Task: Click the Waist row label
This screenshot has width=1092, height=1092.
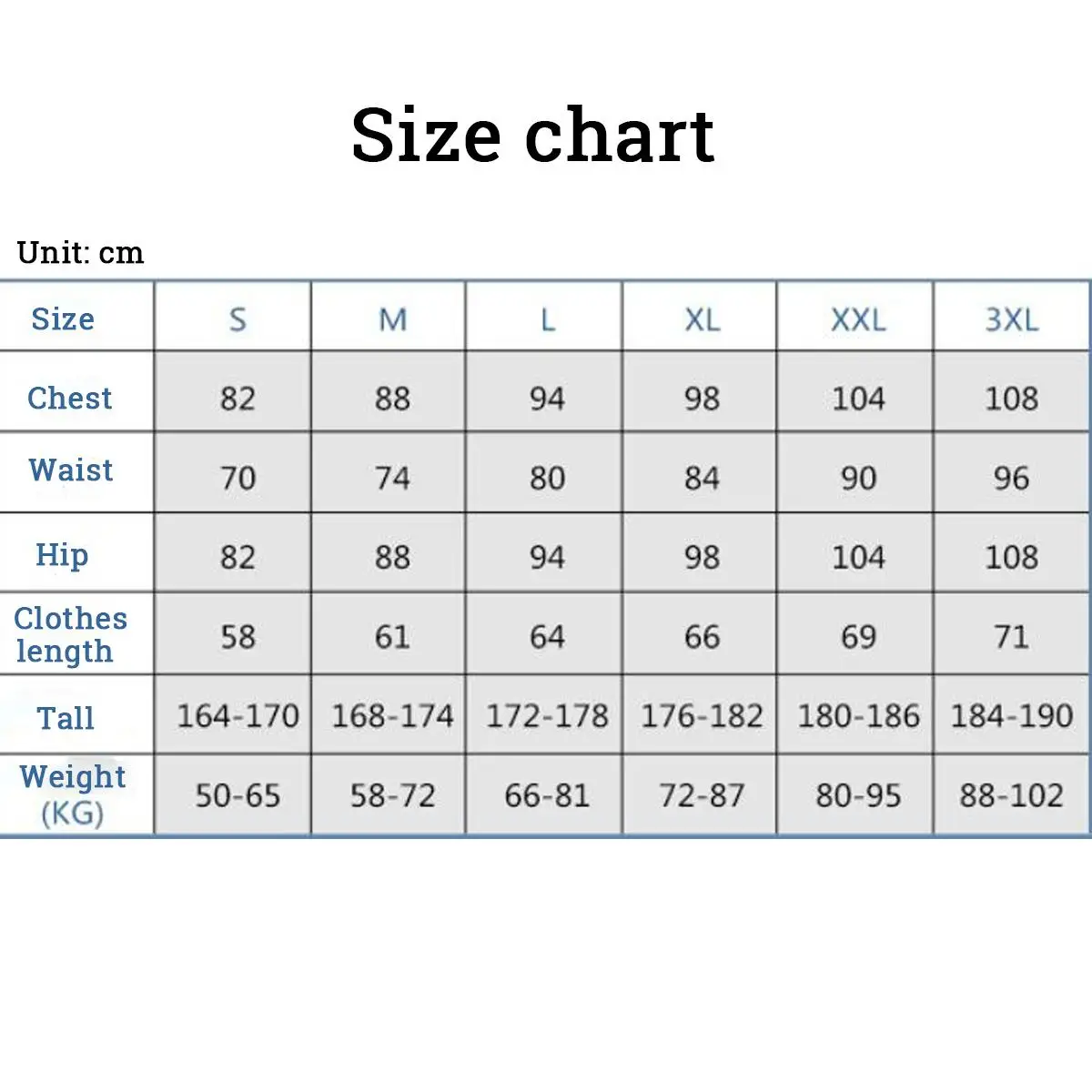Action: pos(71,470)
